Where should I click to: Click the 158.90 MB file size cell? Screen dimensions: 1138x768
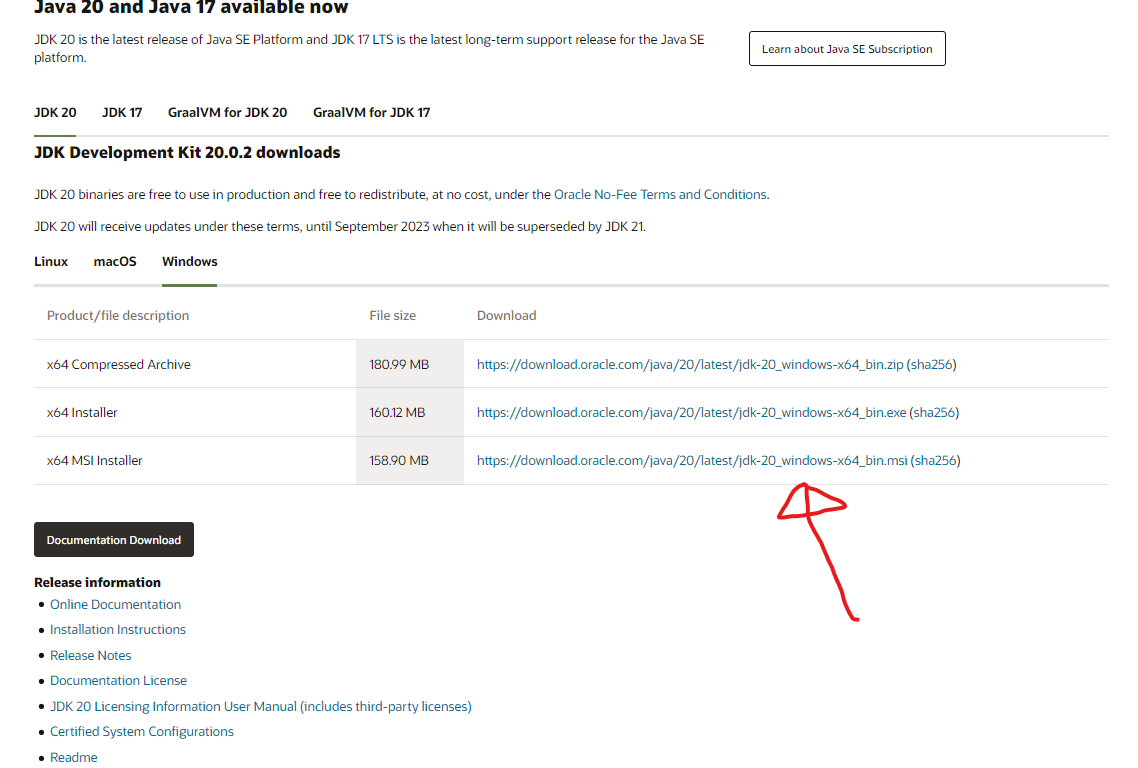point(410,460)
